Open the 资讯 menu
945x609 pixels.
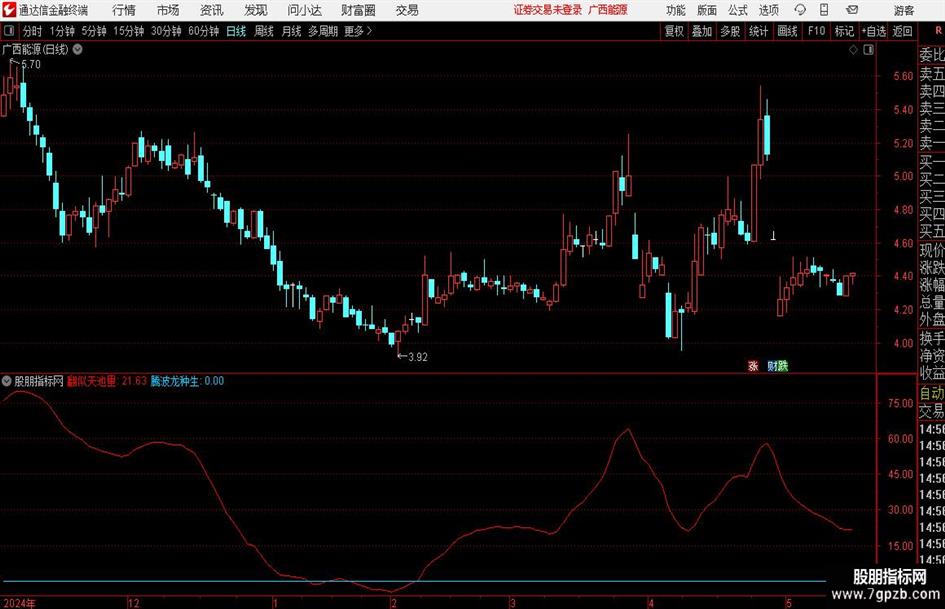click(212, 10)
